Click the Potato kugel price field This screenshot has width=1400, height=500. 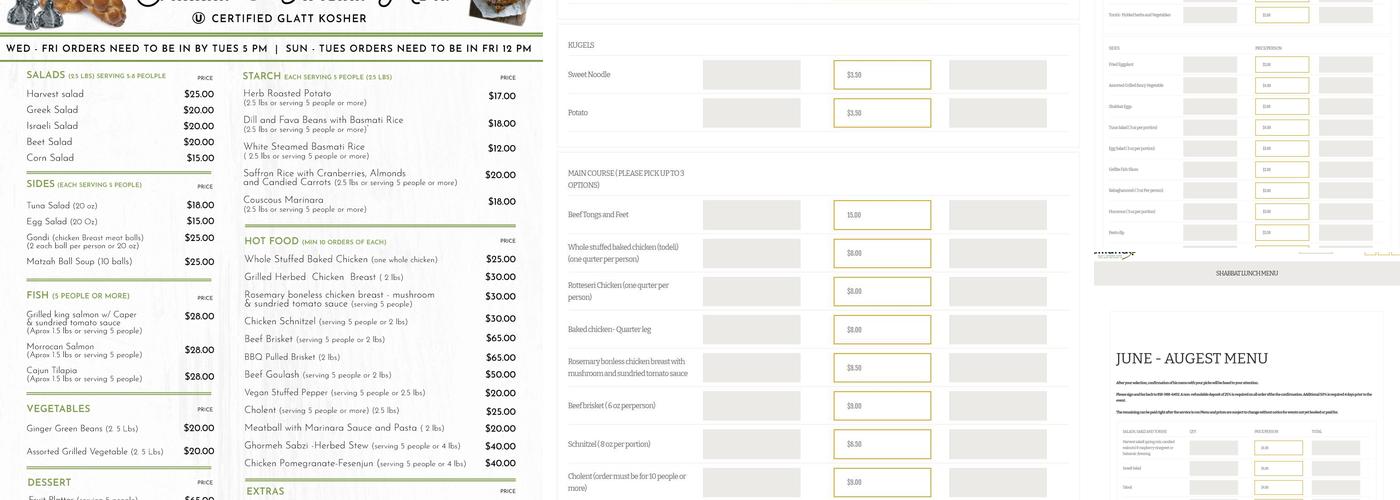881,113
